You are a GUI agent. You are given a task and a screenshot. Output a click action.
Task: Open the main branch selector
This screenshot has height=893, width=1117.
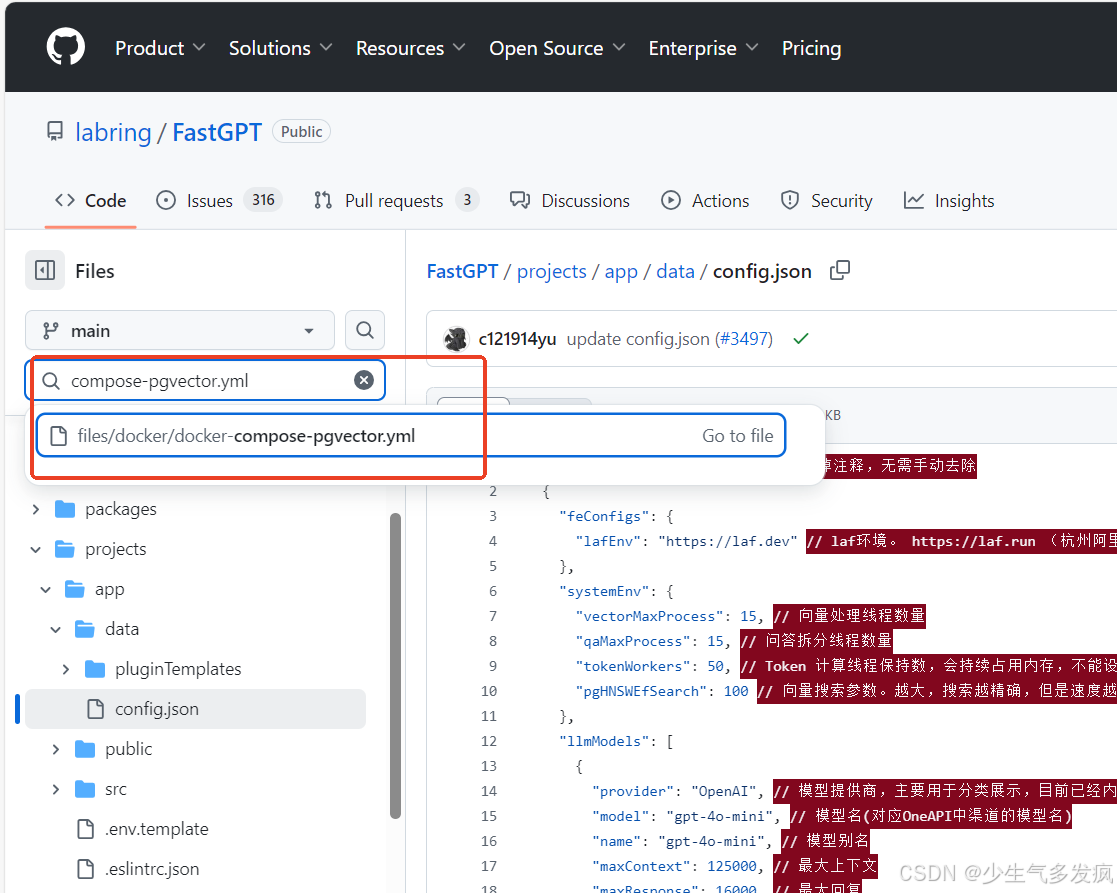(180, 330)
